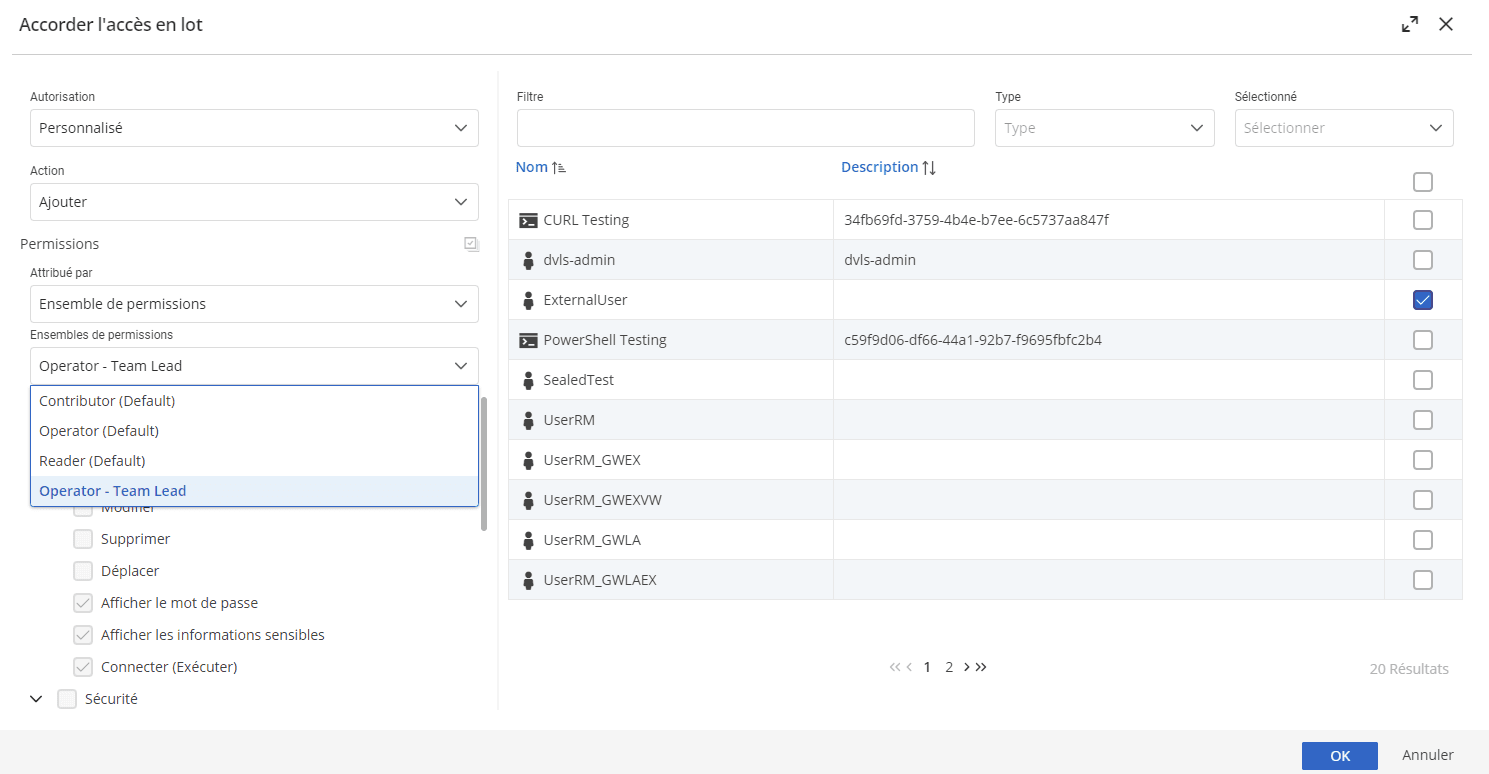Jump to last page arrow
This screenshot has height=774, width=1489.
[981, 667]
